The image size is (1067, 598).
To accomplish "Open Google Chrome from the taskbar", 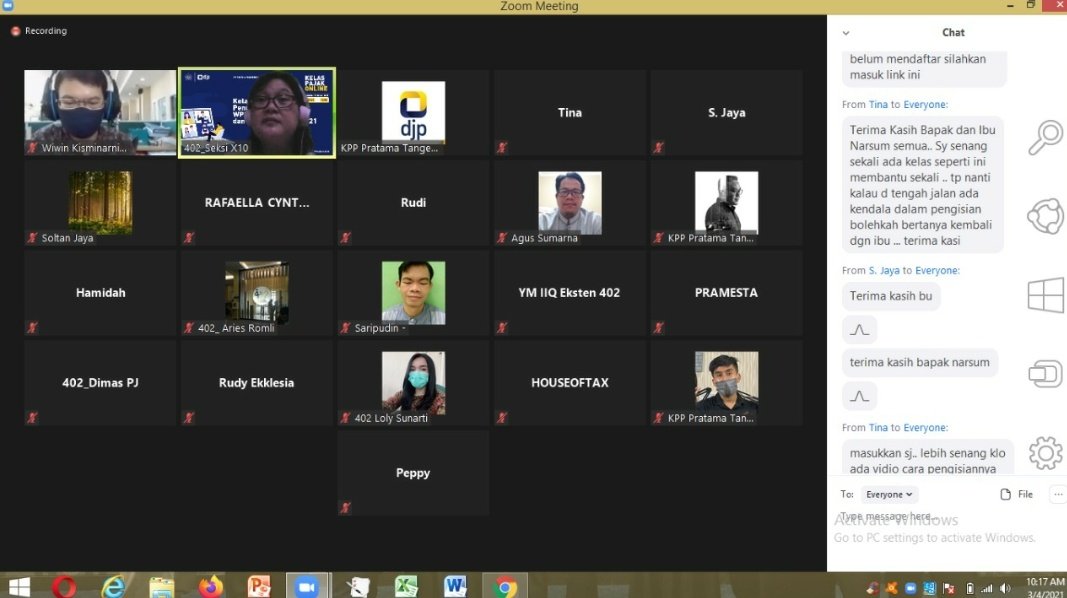I will pyautogui.click(x=505, y=586).
